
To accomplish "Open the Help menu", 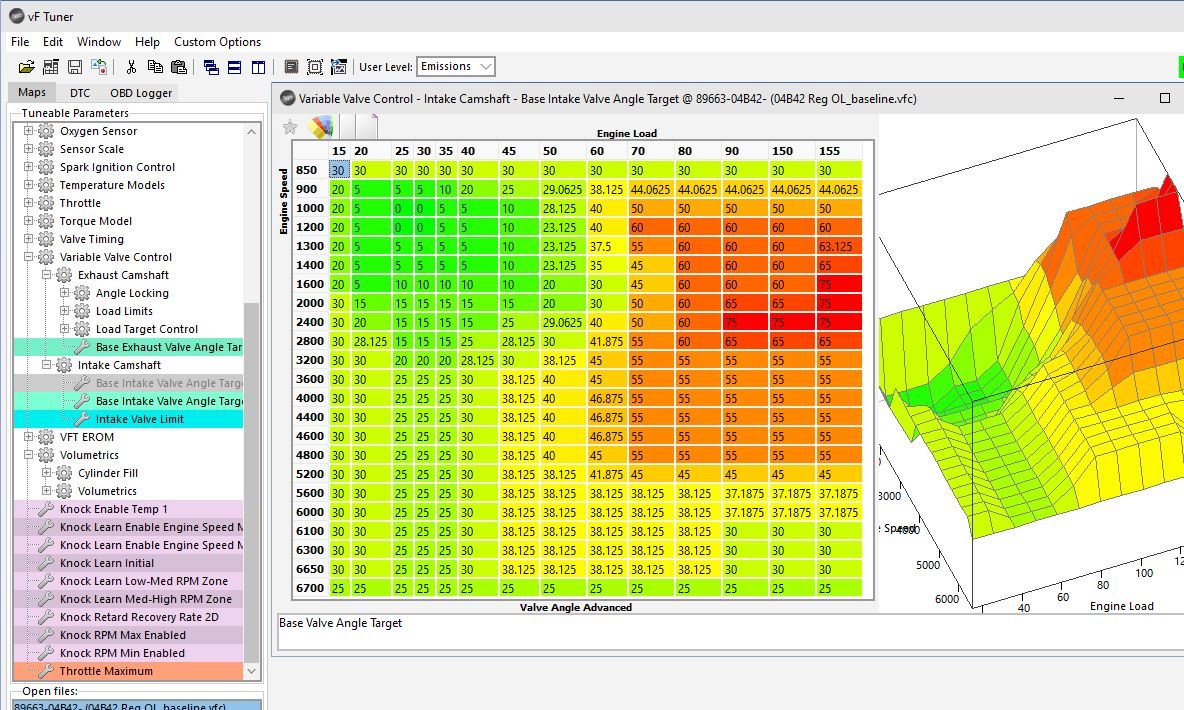I will 147,42.
